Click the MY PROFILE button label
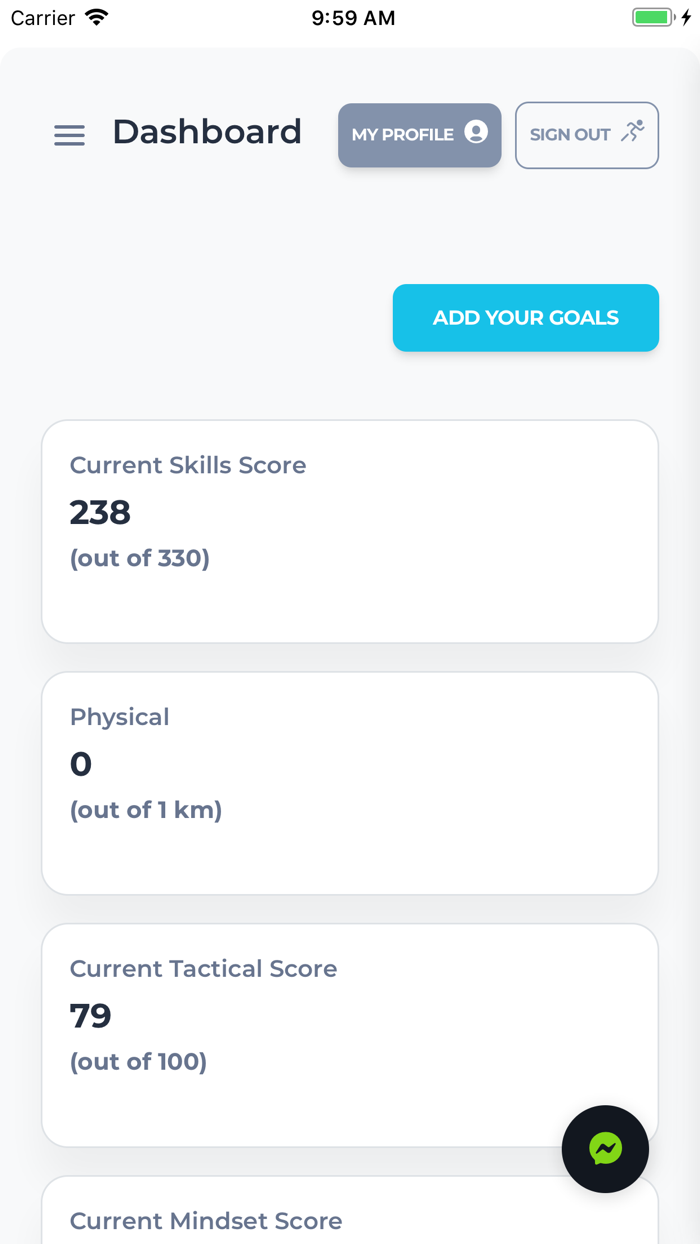The height and width of the screenshot is (1244, 700). point(403,134)
